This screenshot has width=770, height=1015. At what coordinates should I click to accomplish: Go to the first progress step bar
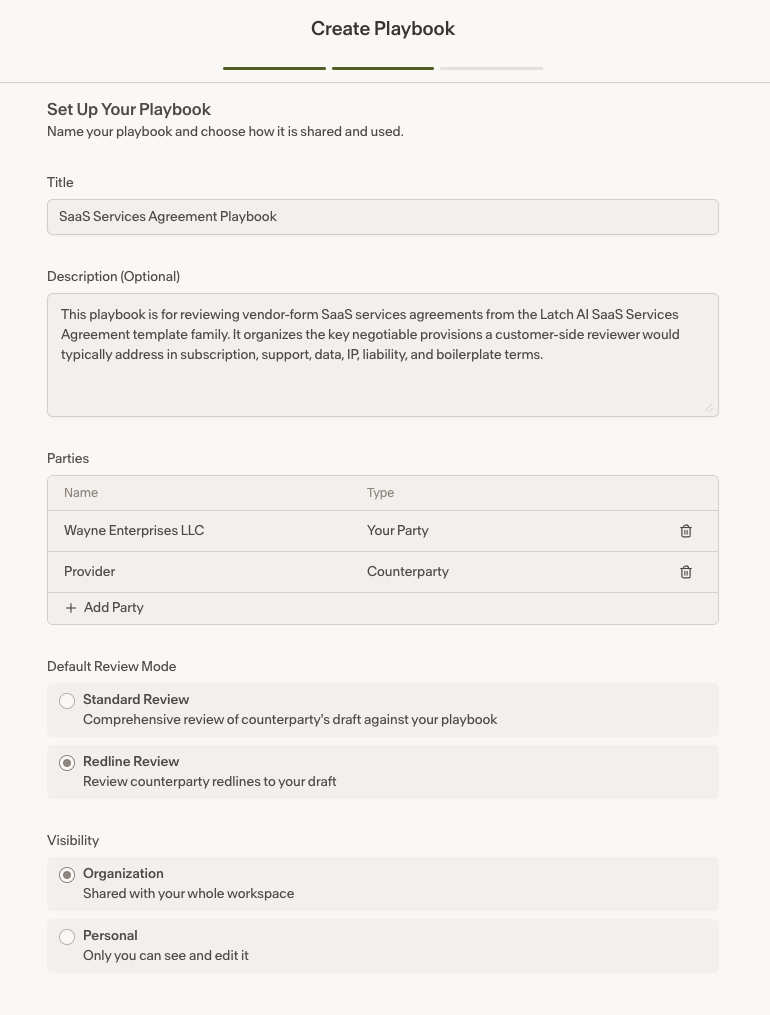274,68
